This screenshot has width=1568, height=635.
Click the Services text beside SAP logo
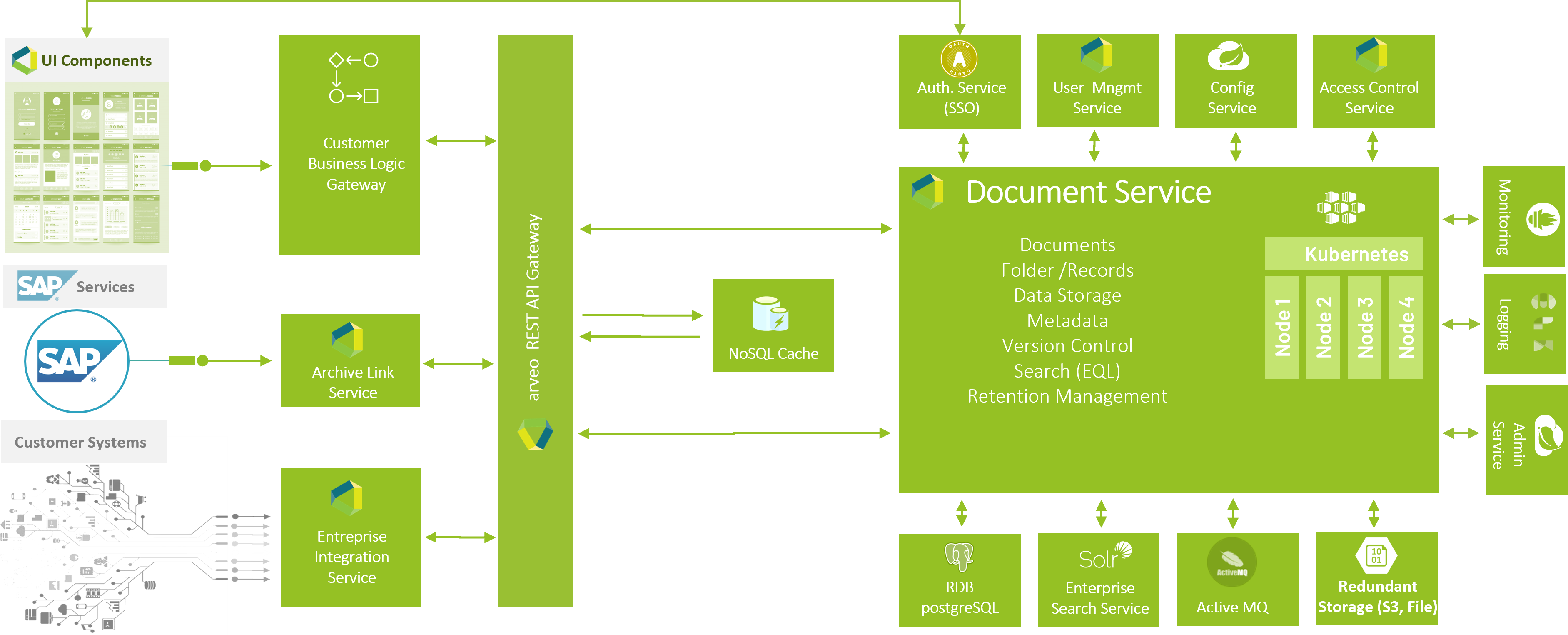pos(105,287)
